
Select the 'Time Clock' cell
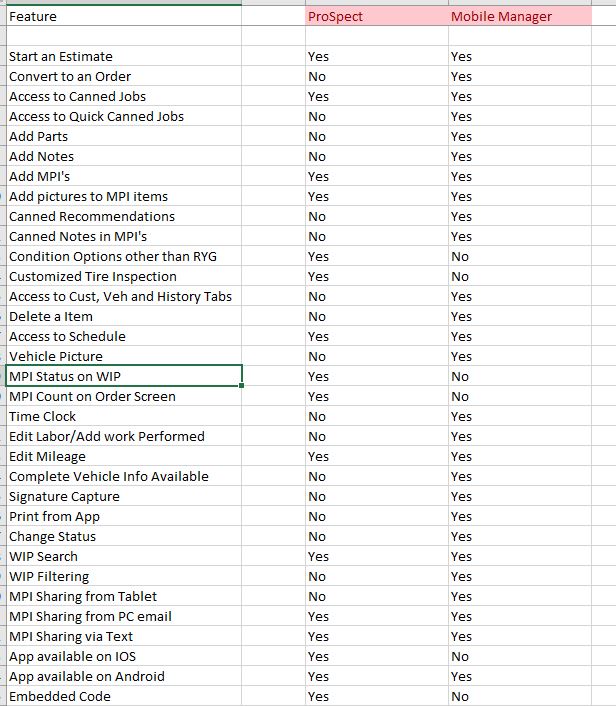point(124,416)
